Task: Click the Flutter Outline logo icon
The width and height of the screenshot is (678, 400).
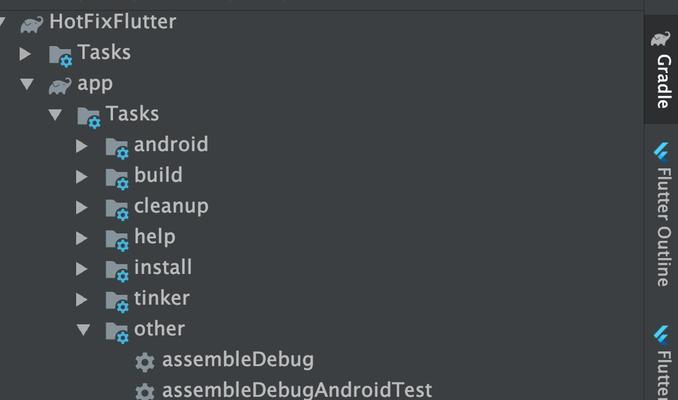Action: 661,151
